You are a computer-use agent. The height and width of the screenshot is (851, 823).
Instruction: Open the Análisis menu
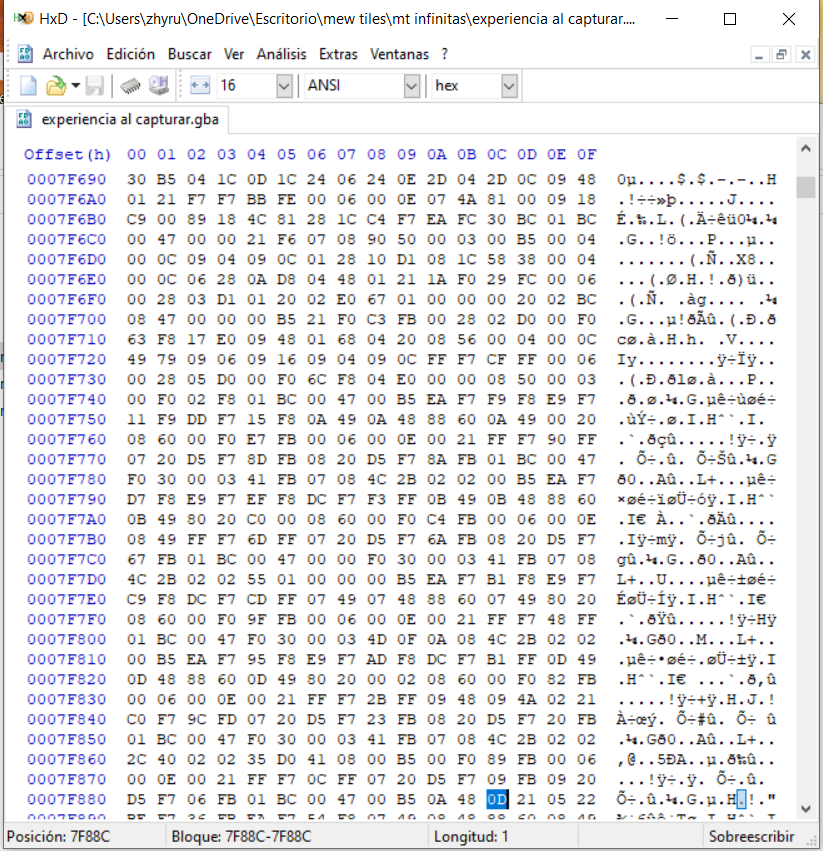(281, 54)
